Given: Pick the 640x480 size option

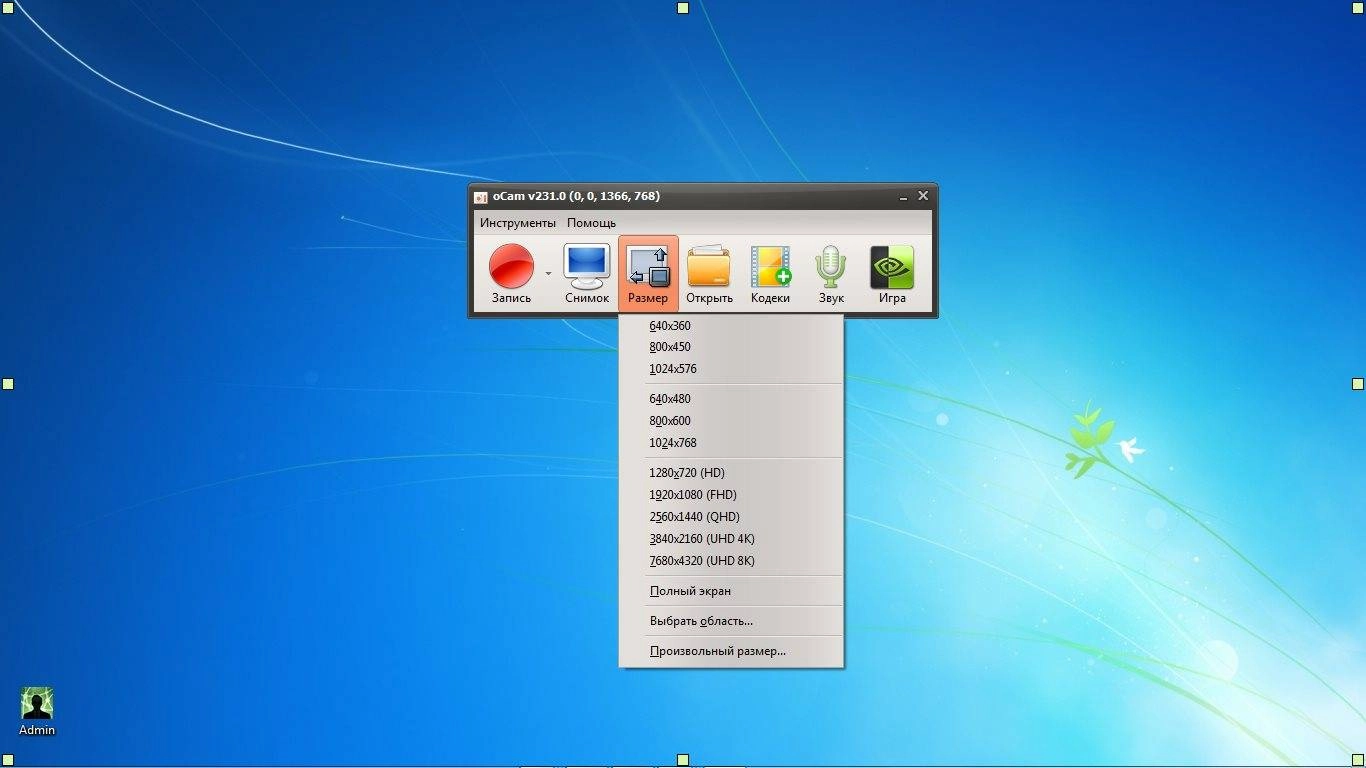Looking at the screenshot, I should click(731, 399).
